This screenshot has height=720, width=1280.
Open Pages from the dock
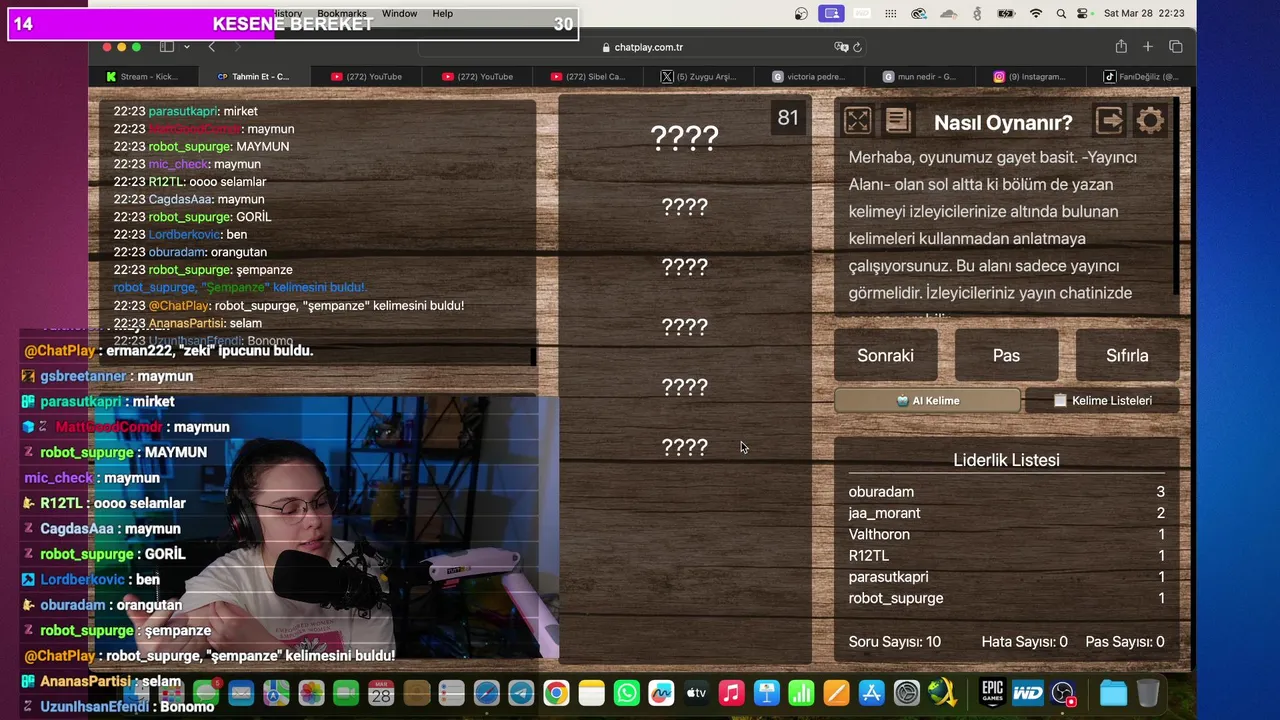836,693
